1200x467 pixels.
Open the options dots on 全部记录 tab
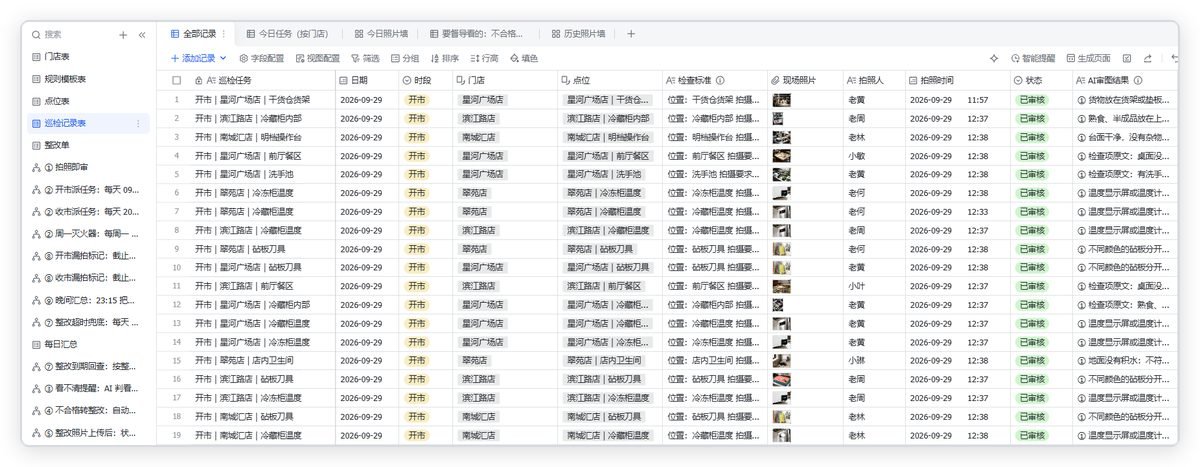tap(224, 33)
